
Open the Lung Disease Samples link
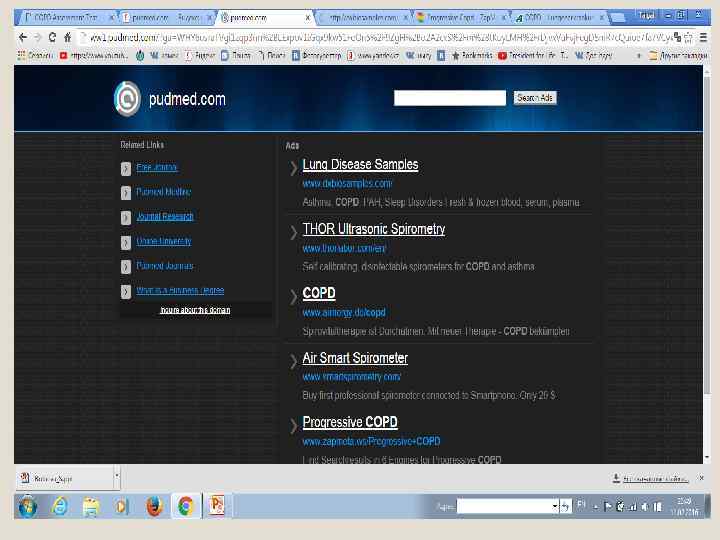tap(360, 164)
